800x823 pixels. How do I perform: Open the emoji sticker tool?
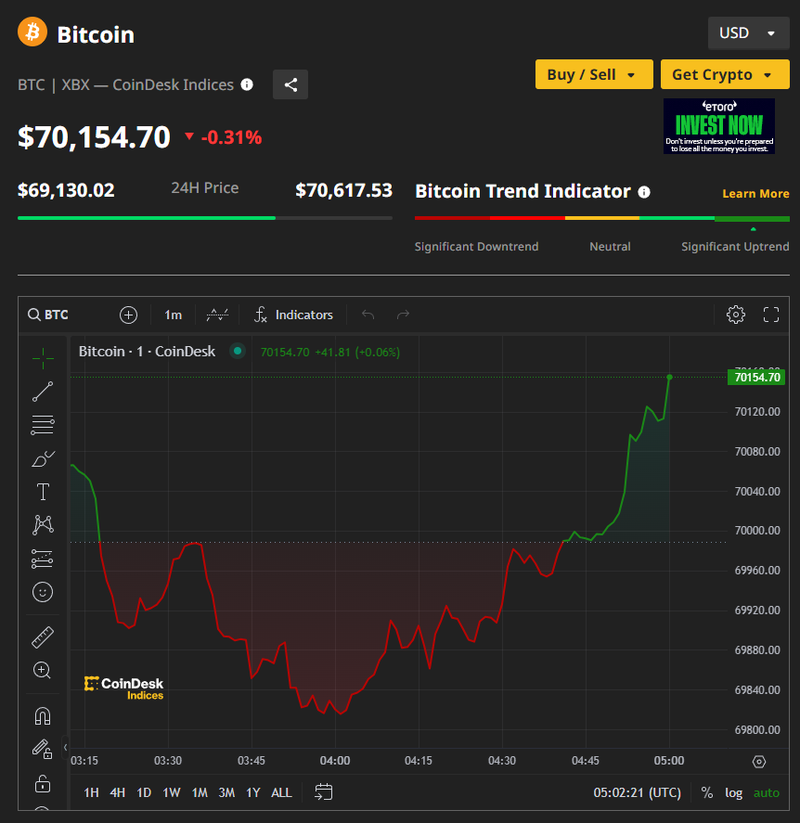point(42,592)
